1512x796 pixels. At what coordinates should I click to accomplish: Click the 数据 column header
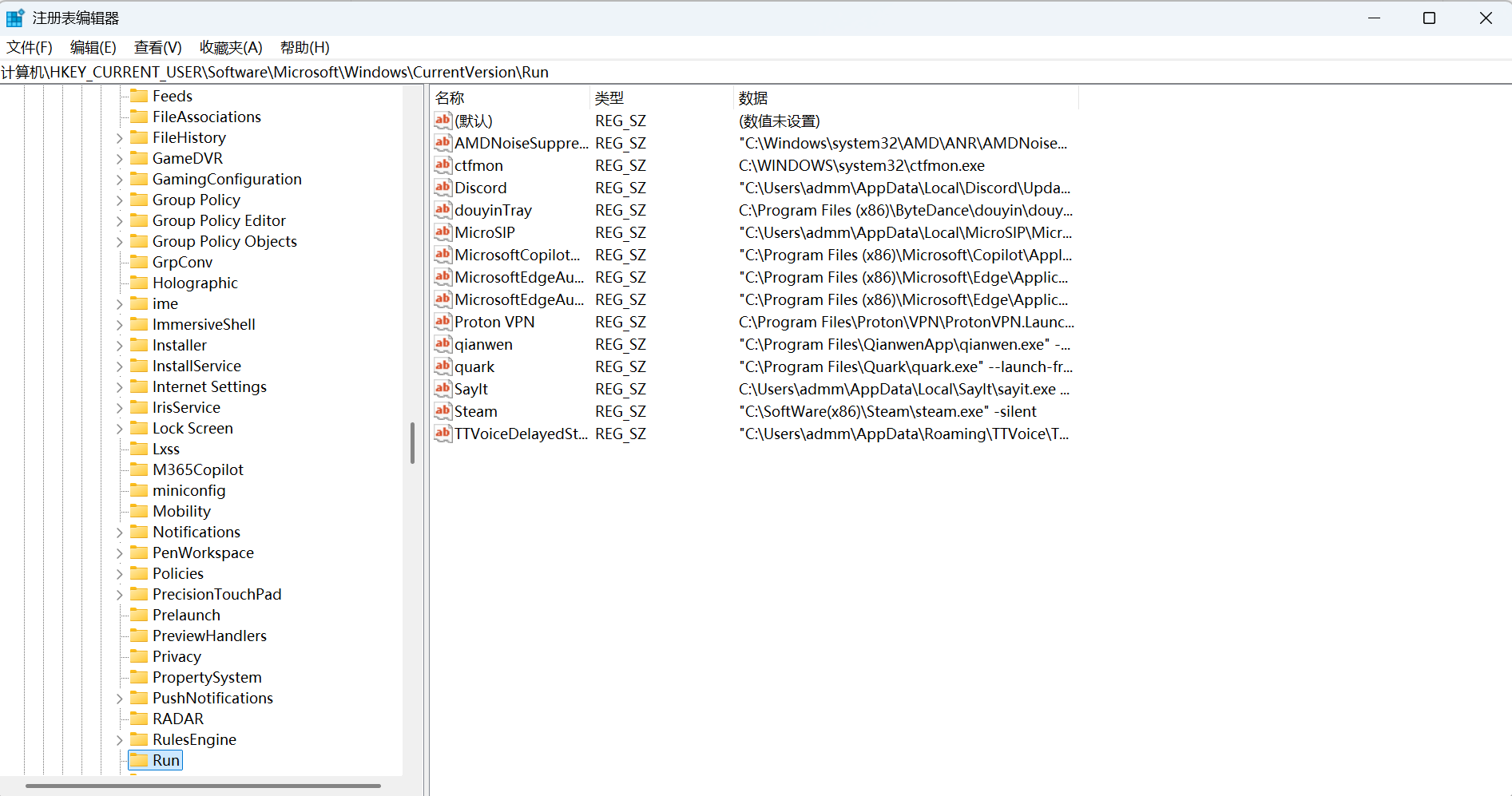(906, 97)
